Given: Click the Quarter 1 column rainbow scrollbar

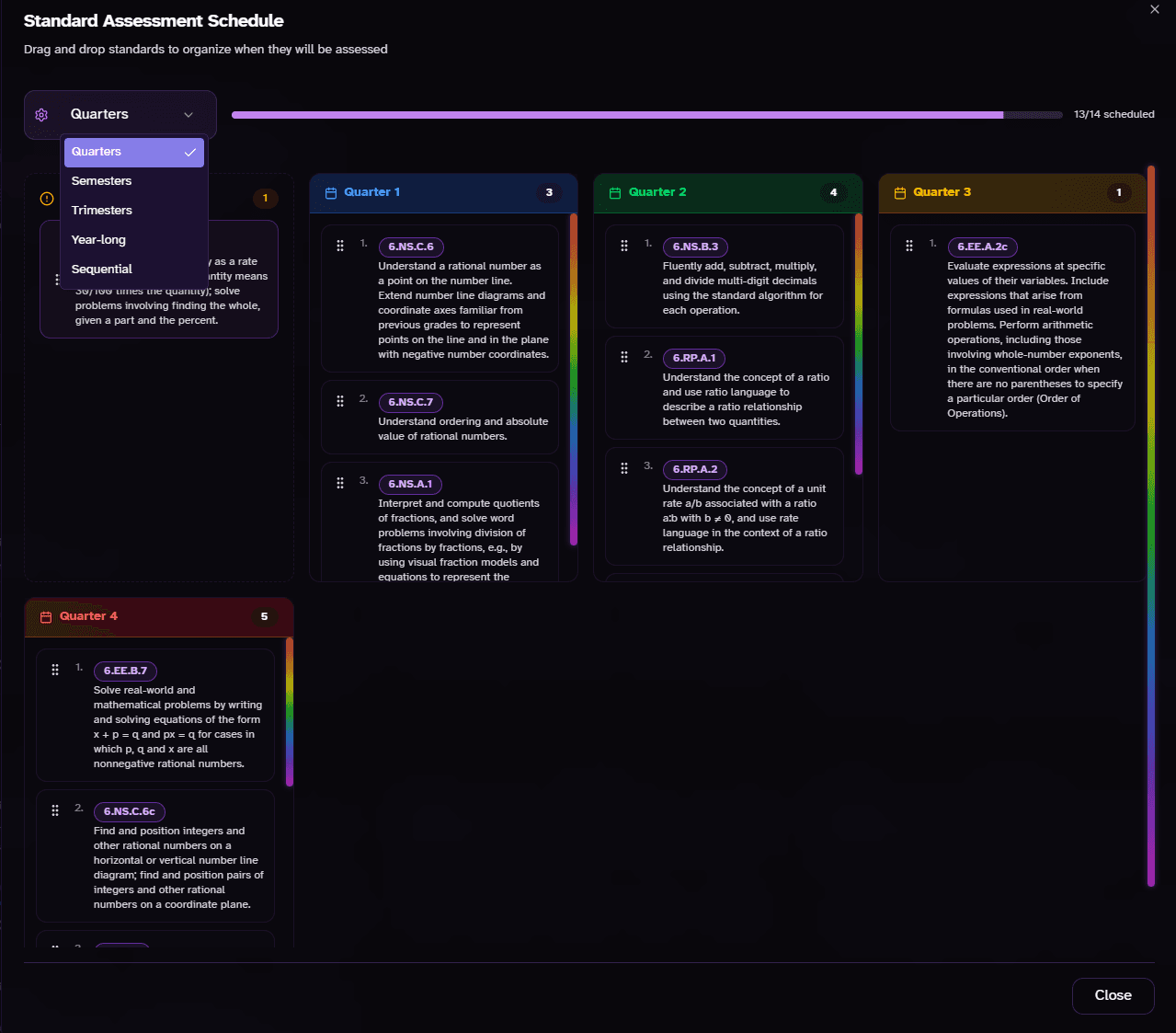Looking at the screenshot, I should pos(574,379).
